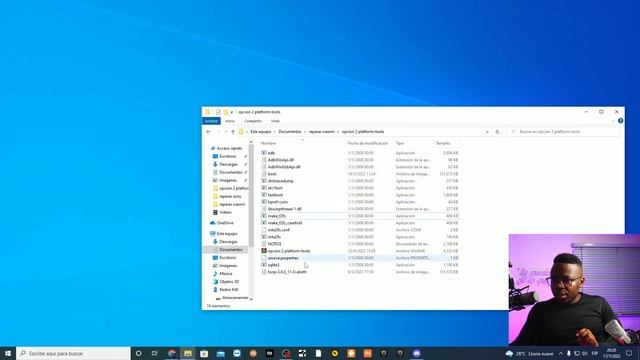640x360 pixels.
Task: Select the opcion 2 platform-tools WinRAR archive
Action: pos(289,251)
